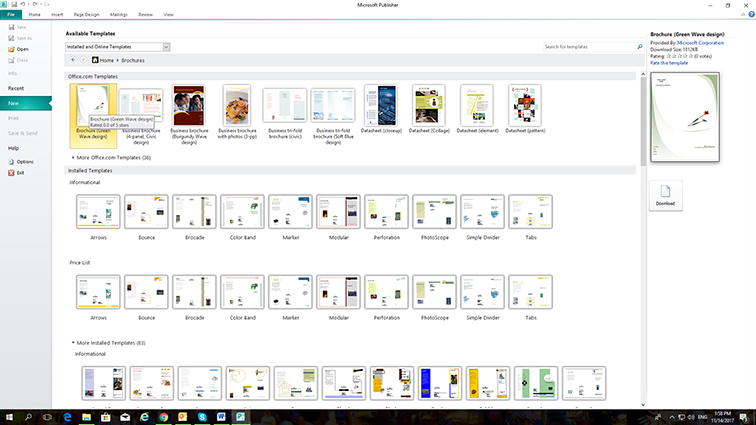The image size is (756, 425).
Task: Open the Page Design tab
Action: [86, 14]
